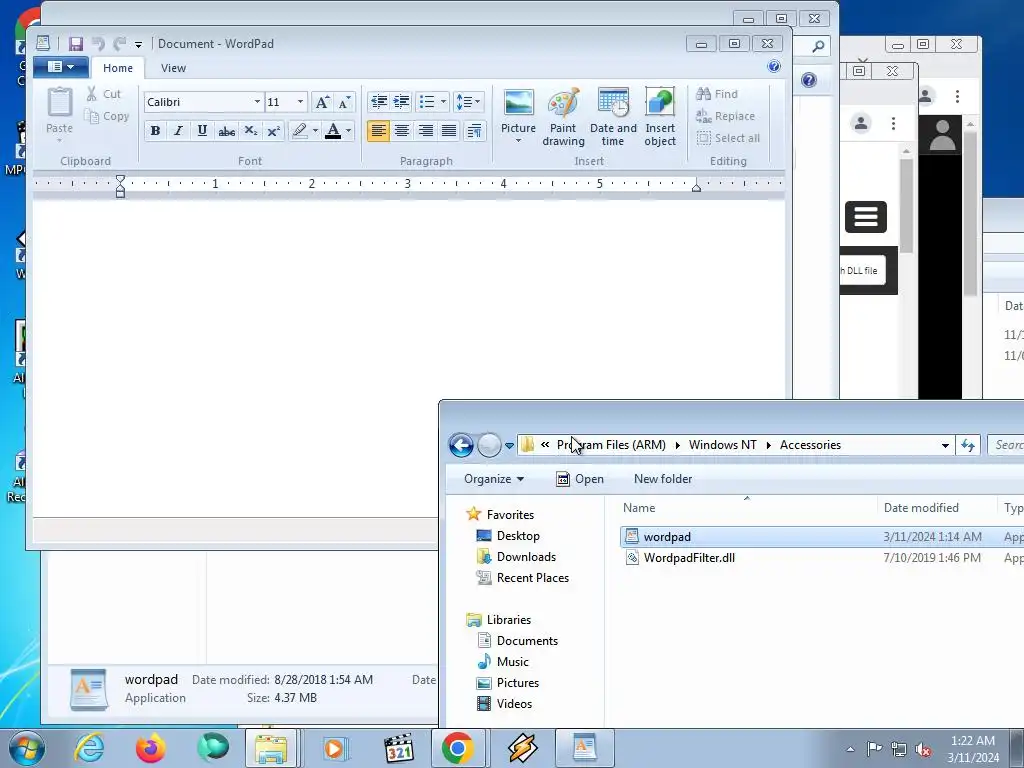Open the Explorer address bar history dropdown

click(945, 445)
